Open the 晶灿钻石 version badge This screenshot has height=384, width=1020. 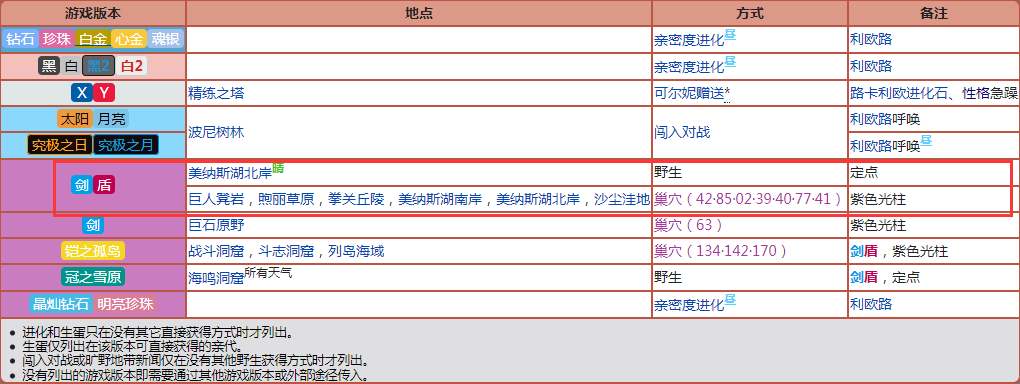(60, 303)
